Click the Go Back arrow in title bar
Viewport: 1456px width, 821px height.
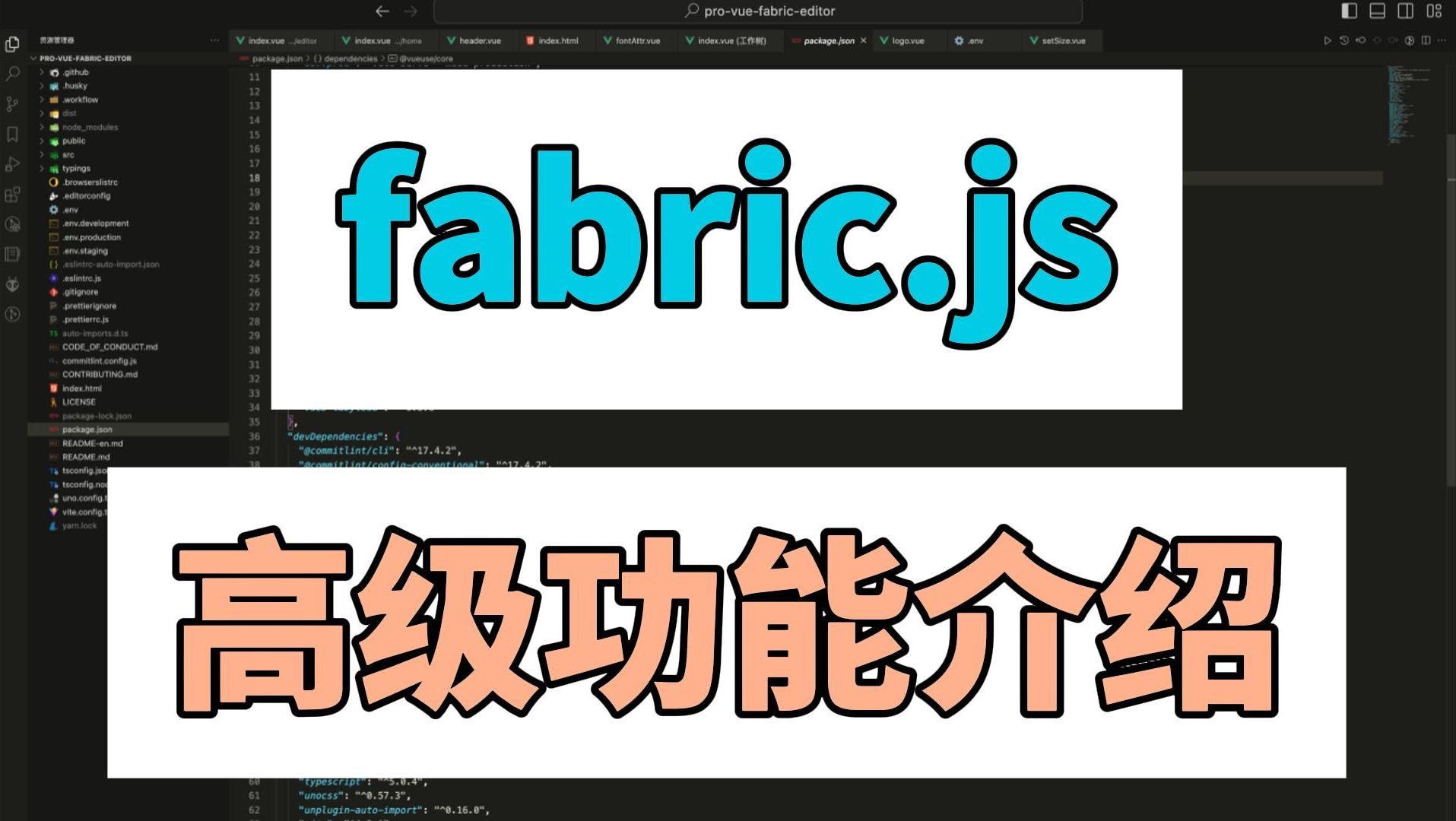click(382, 11)
